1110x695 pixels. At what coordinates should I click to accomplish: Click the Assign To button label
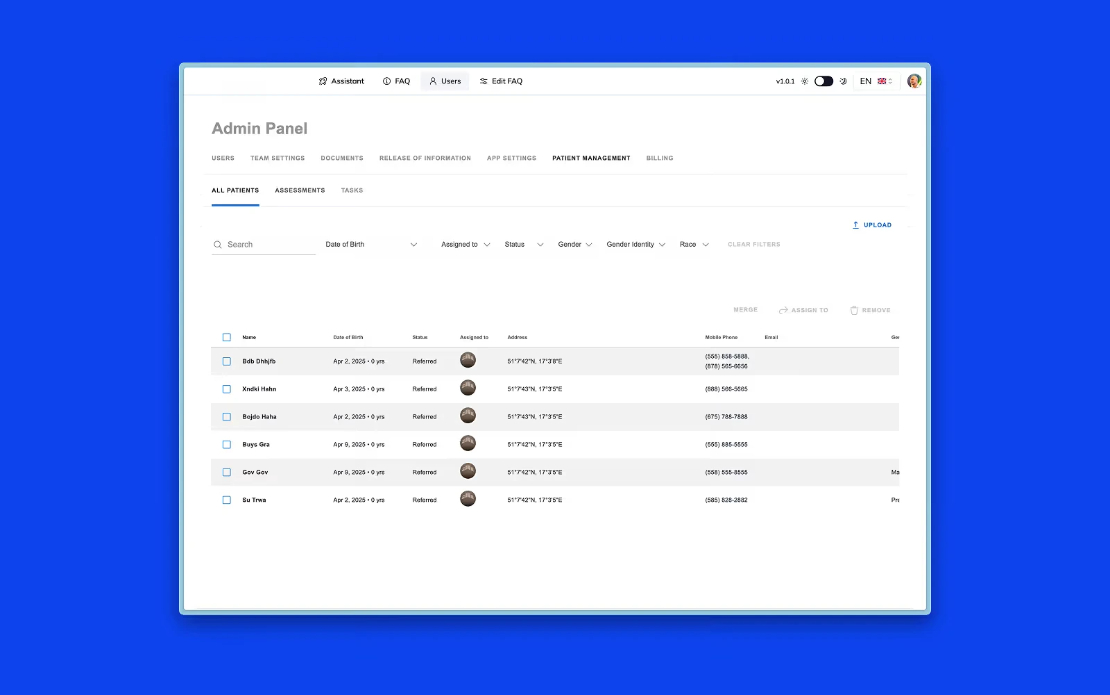pos(809,311)
